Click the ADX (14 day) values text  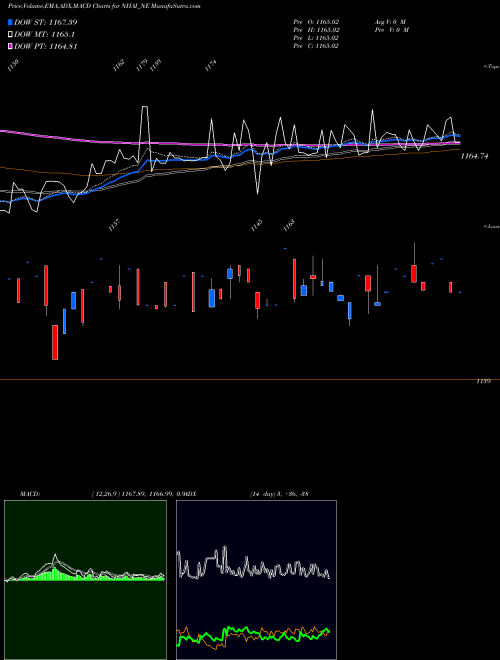pos(280,494)
